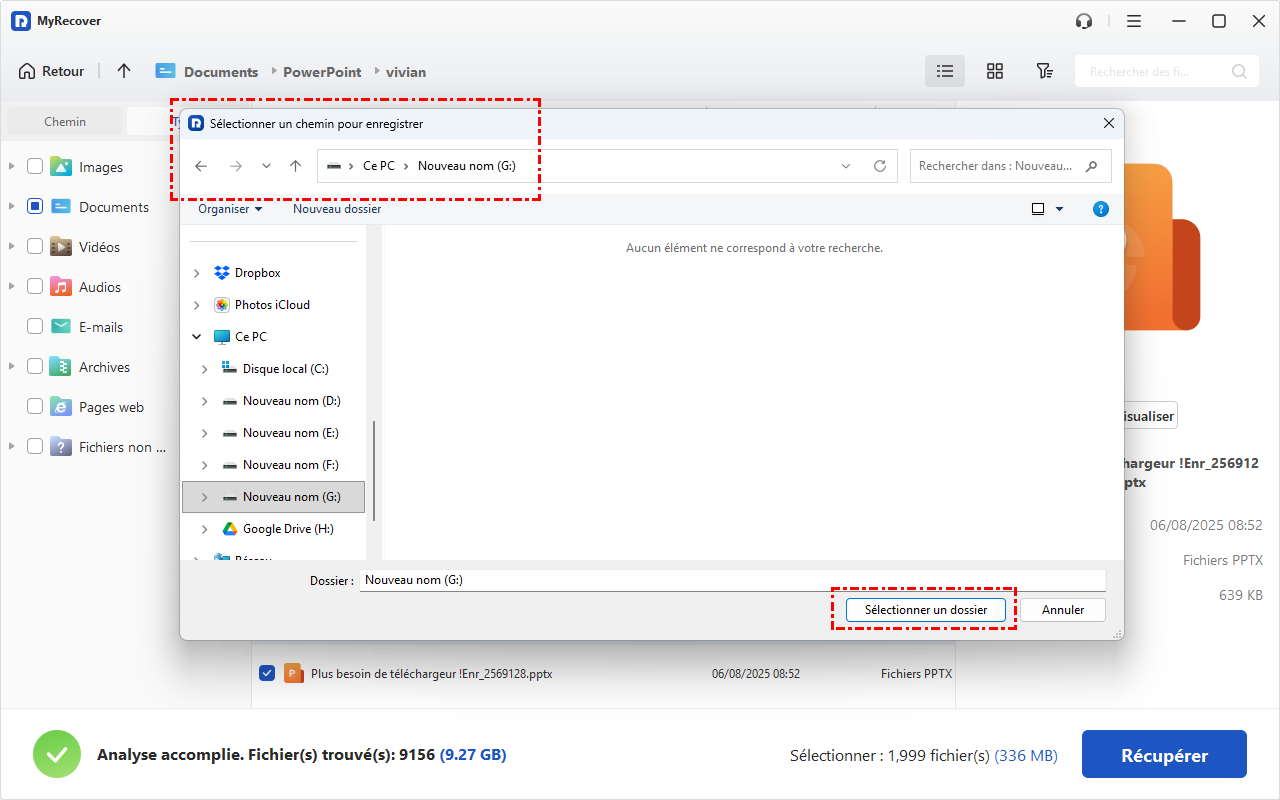Viewport: 1280px width, 800px height.
Task: Open the MyRecover hamburger menu
Action: pos(1133,21)
